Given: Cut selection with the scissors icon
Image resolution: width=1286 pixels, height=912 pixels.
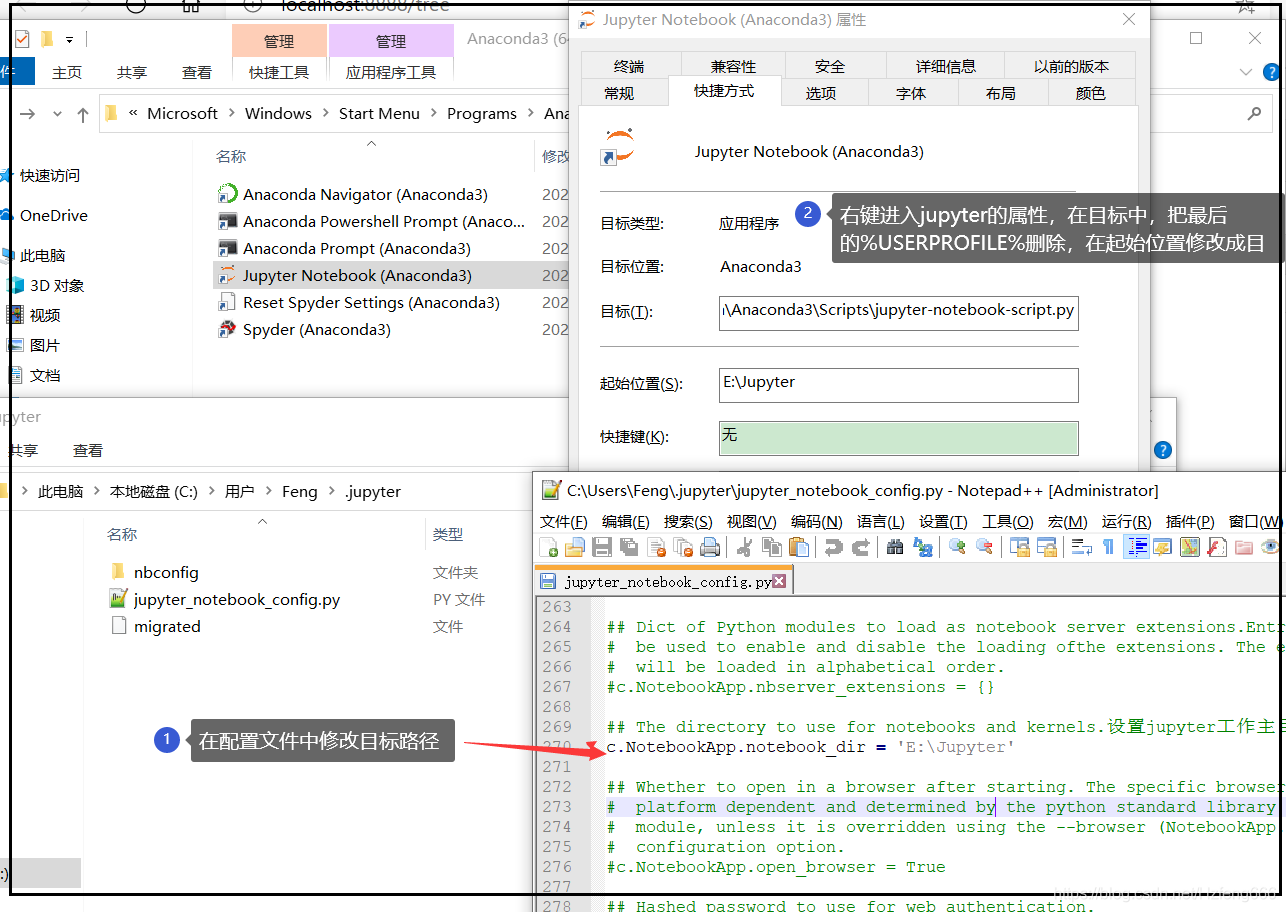Looking at the screenshot, I should point(742,547).
